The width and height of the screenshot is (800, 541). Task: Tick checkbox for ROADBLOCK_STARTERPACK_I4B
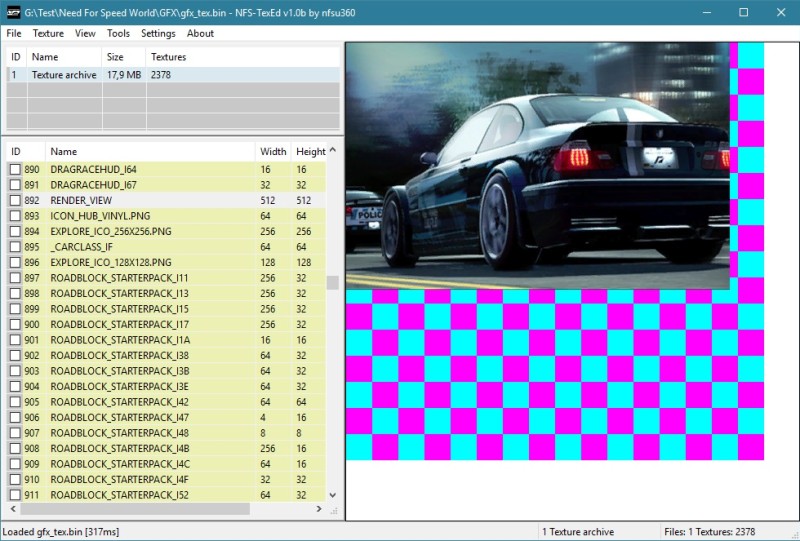point(15,448)
